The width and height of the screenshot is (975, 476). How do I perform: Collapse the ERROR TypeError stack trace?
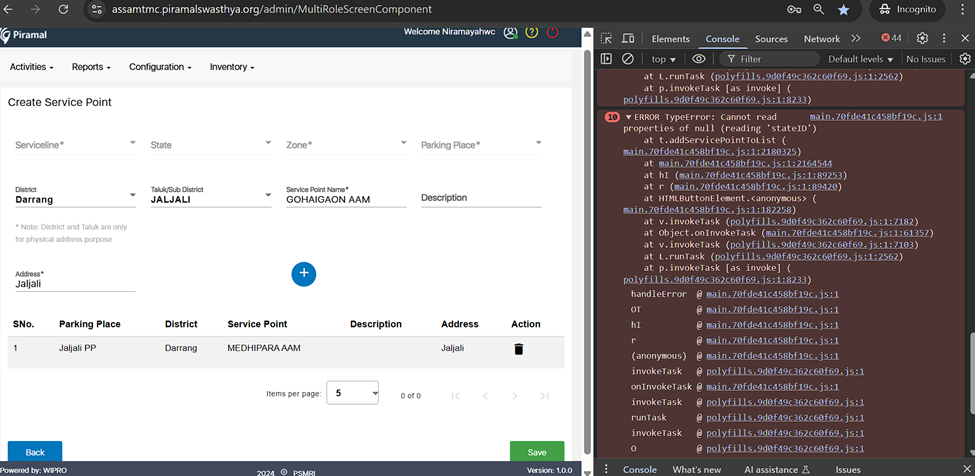tap(628, 117)
